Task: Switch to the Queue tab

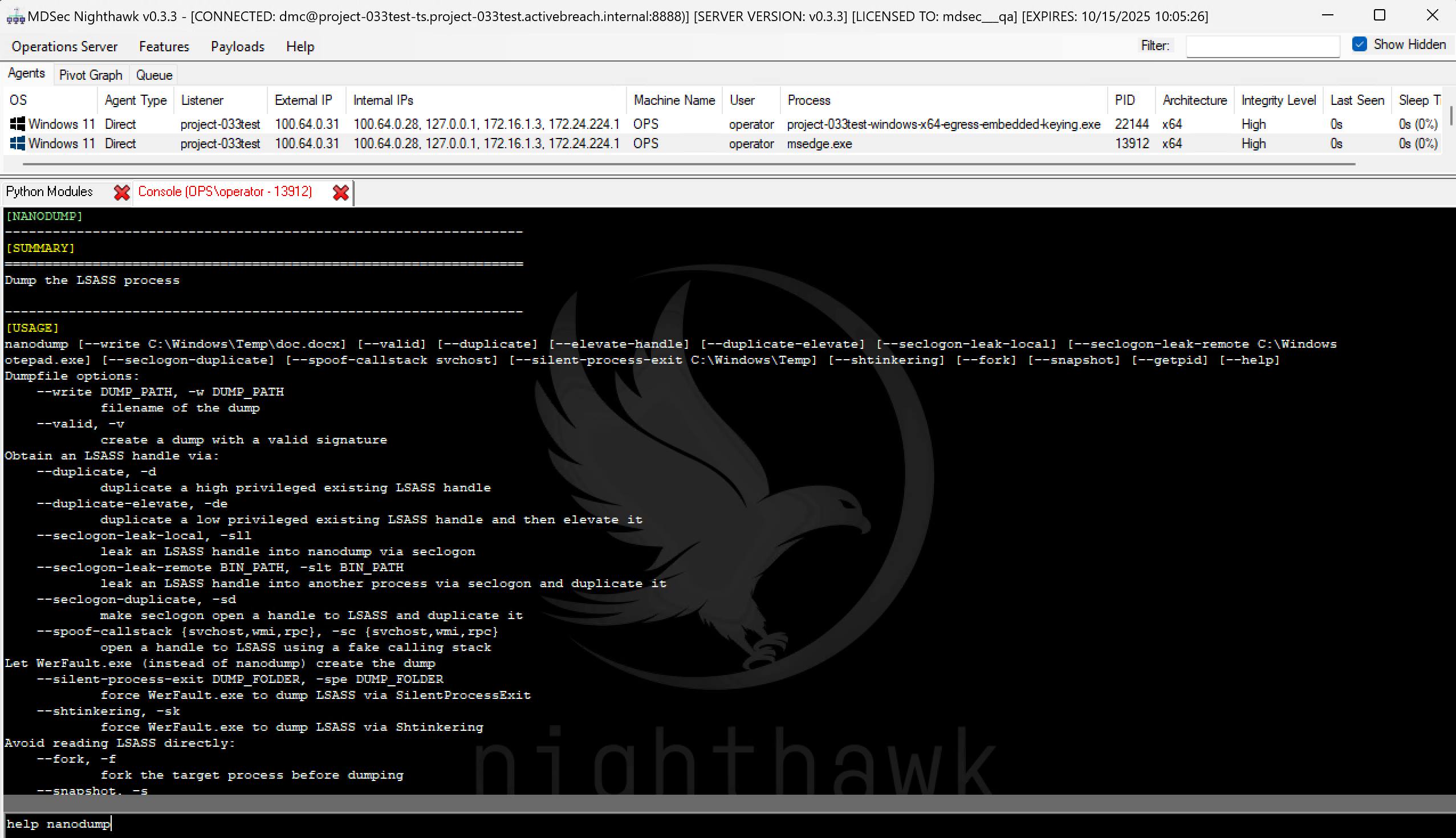Action: (154, 75)
